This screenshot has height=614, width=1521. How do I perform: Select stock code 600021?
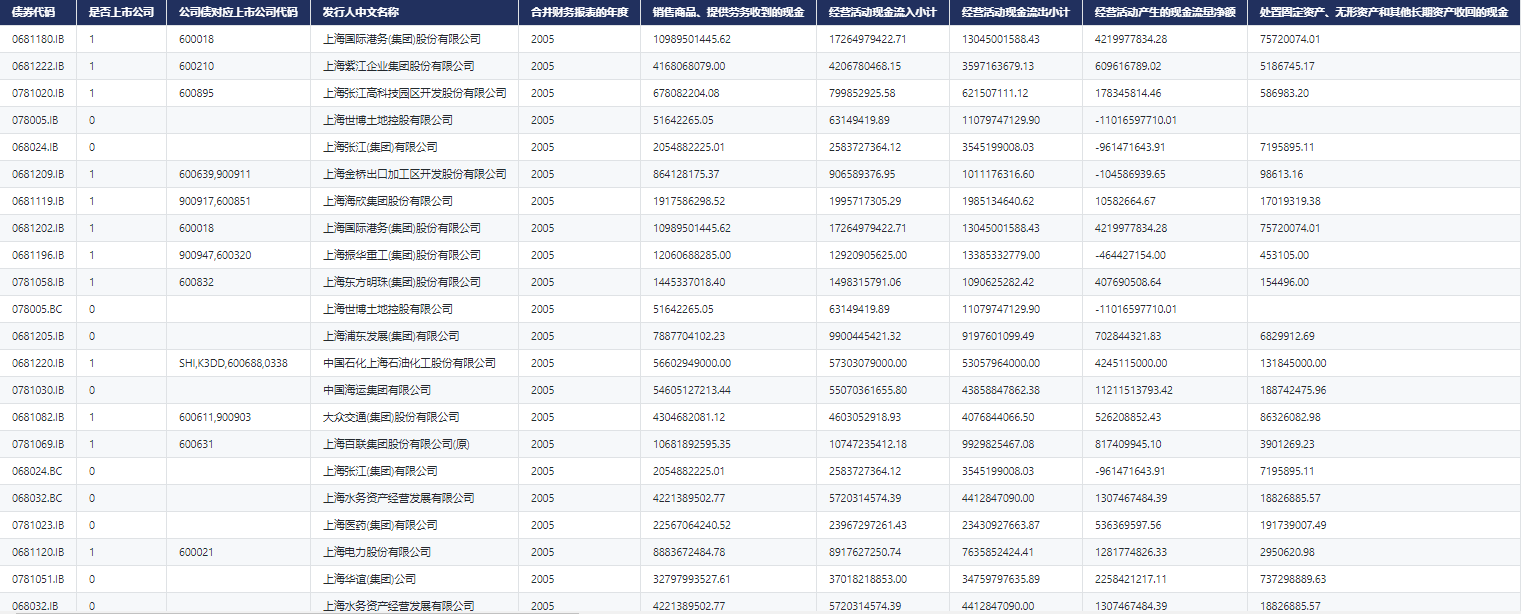click(x=197, y=552)
